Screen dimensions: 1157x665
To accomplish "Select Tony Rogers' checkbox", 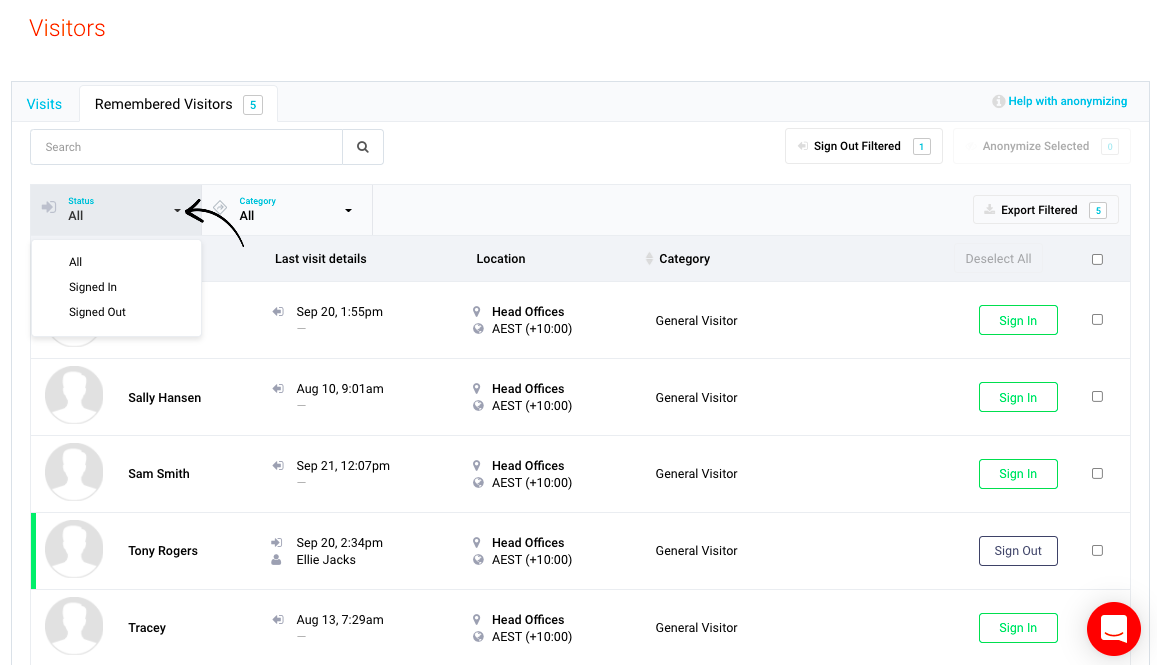I will [1097, 551].
